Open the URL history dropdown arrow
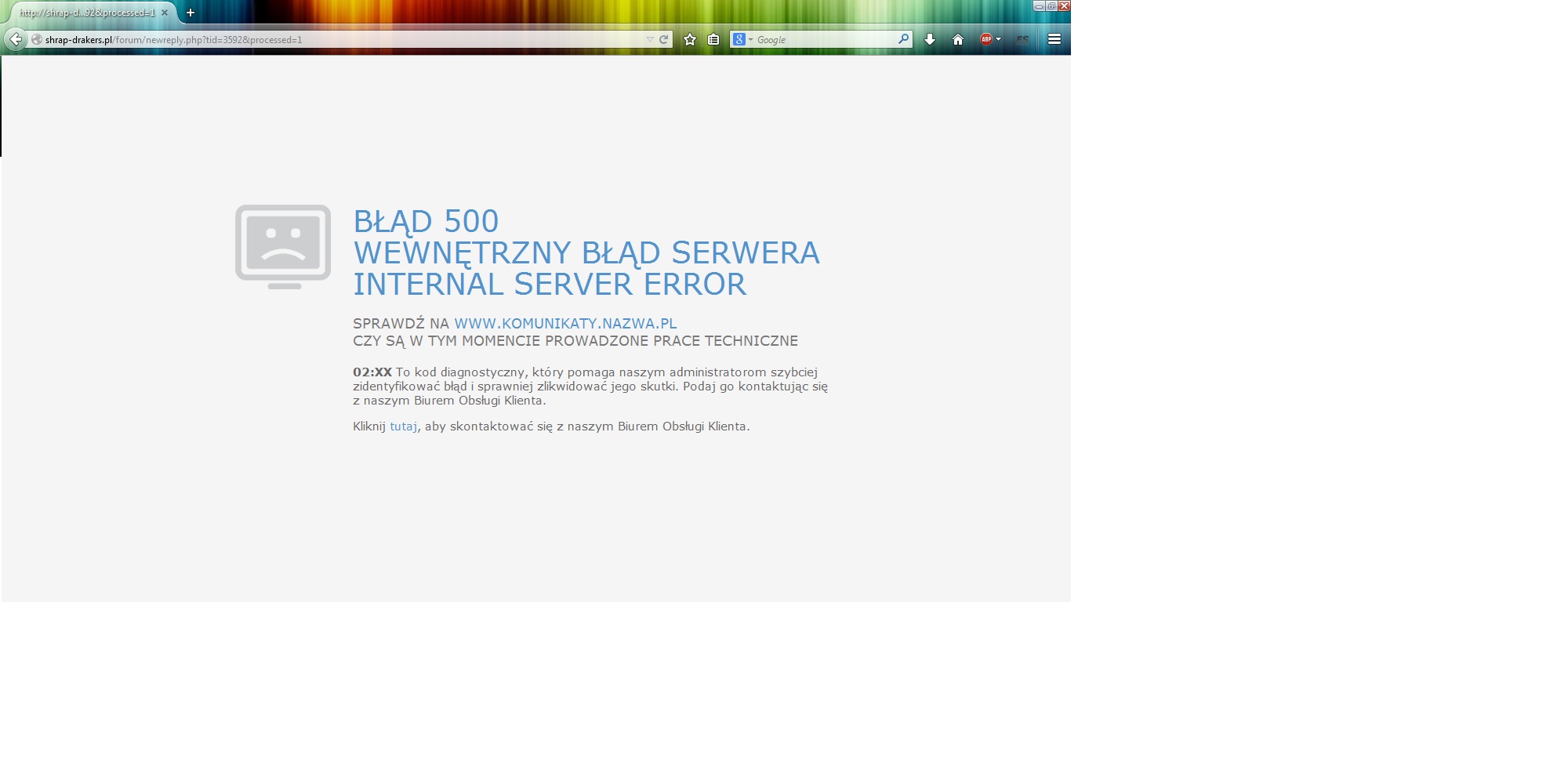 pos(650,39)
